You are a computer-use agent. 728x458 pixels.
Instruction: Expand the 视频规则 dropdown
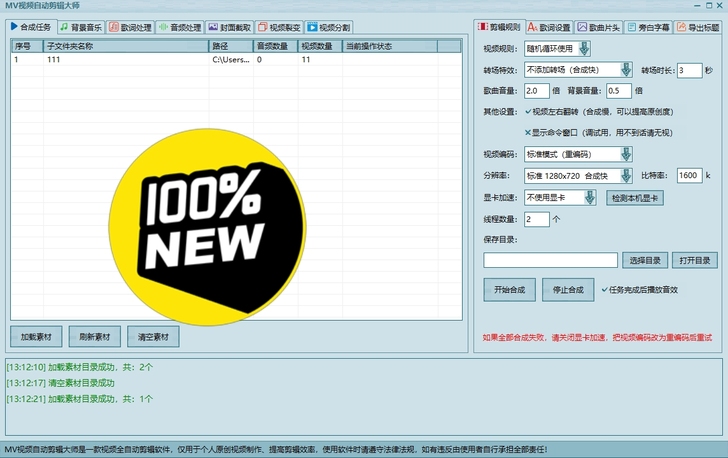[584, 49]
